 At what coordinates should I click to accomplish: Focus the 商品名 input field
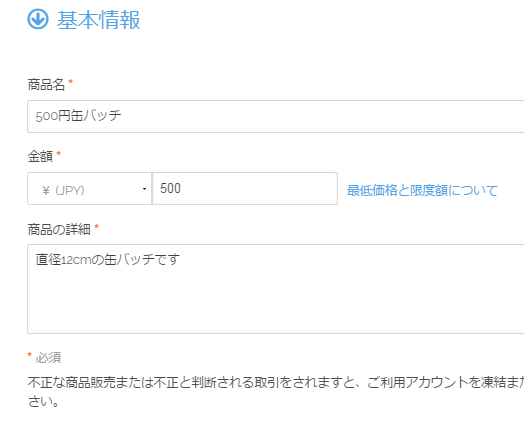(x=275, y=116)
